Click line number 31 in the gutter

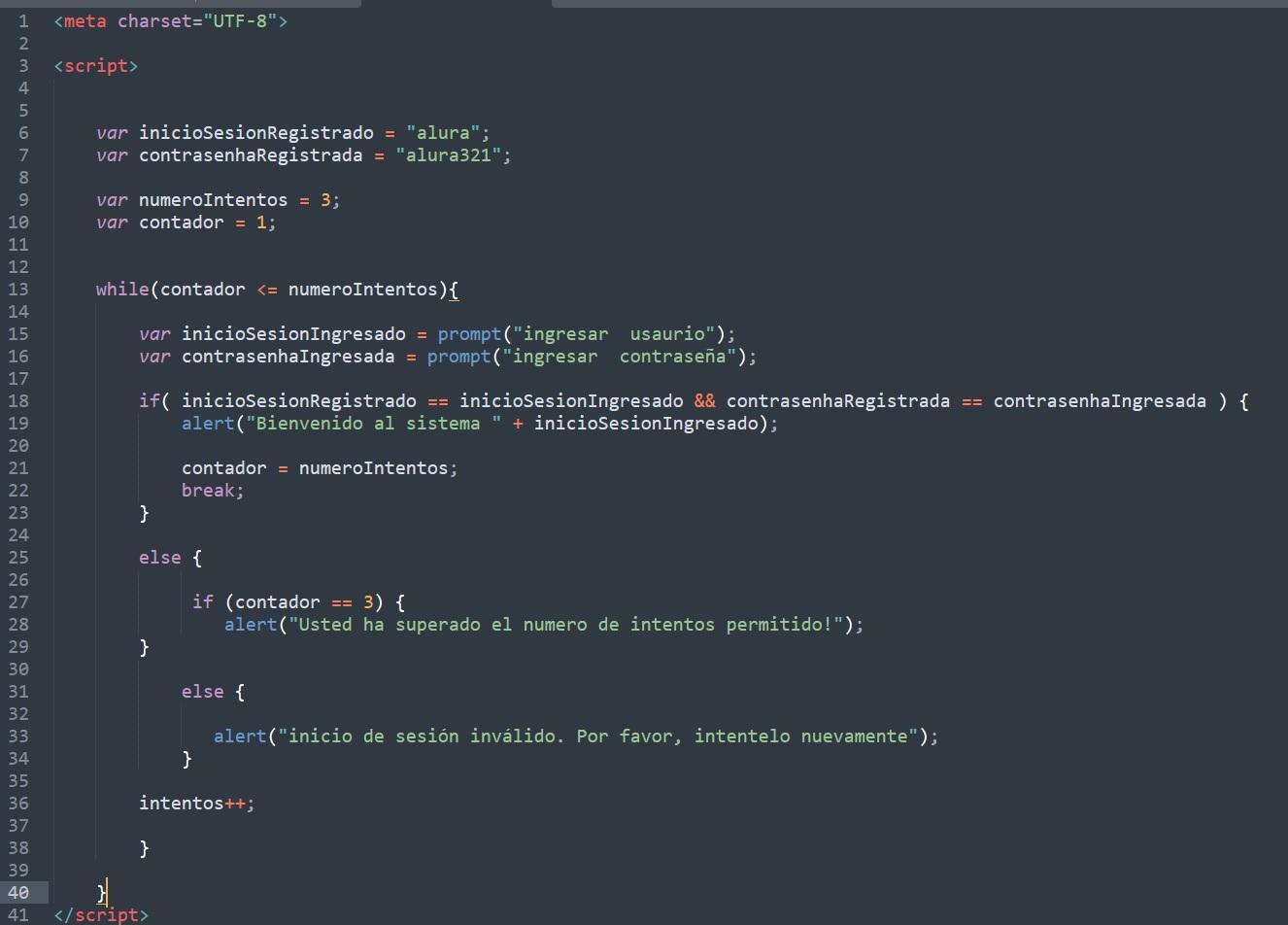click(18, 691)
